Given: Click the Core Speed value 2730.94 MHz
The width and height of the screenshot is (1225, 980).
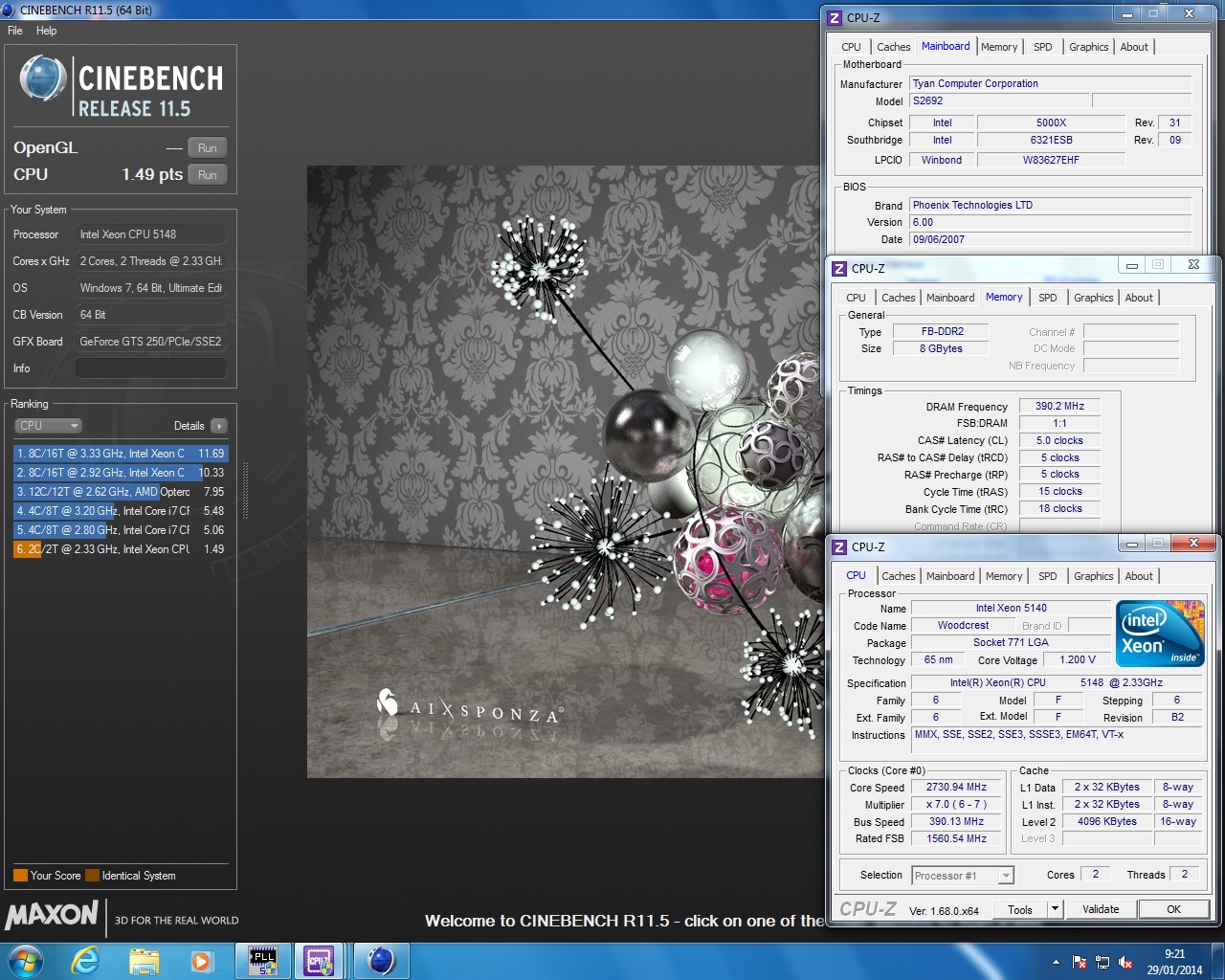Looking at the screenshot, I should 956,788.
